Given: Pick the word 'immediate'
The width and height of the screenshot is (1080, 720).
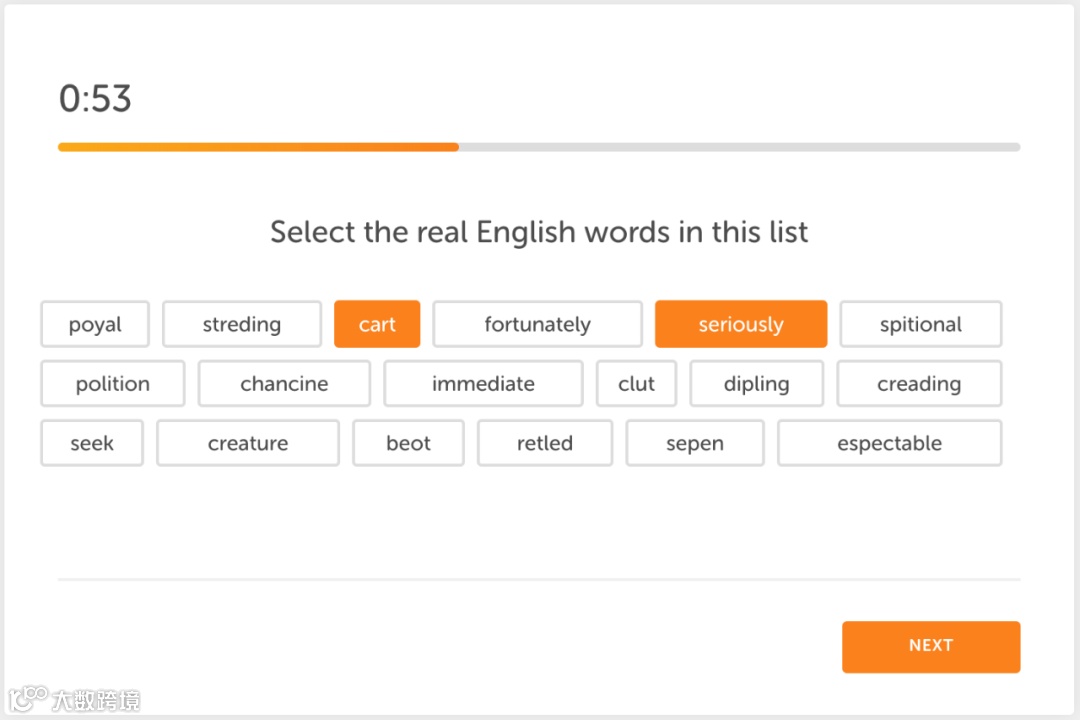Looking at the screenshot, I should click(483, 384).
